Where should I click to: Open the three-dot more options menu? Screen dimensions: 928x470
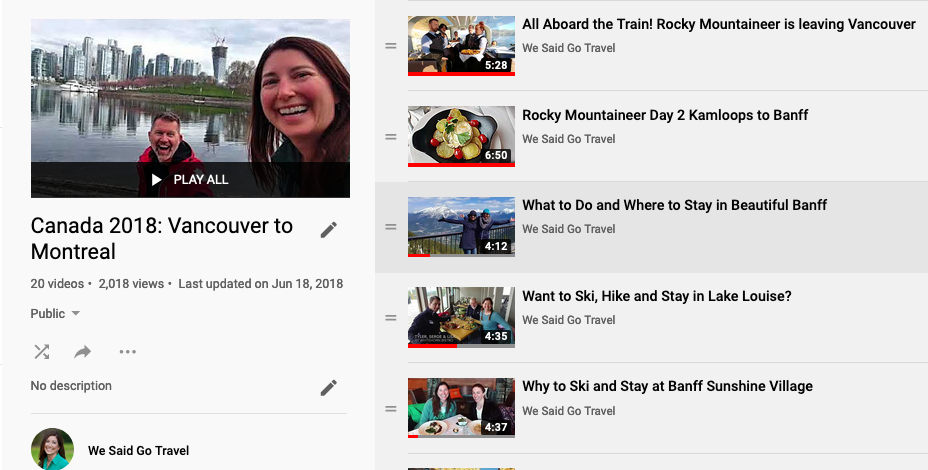coord(127,351)
